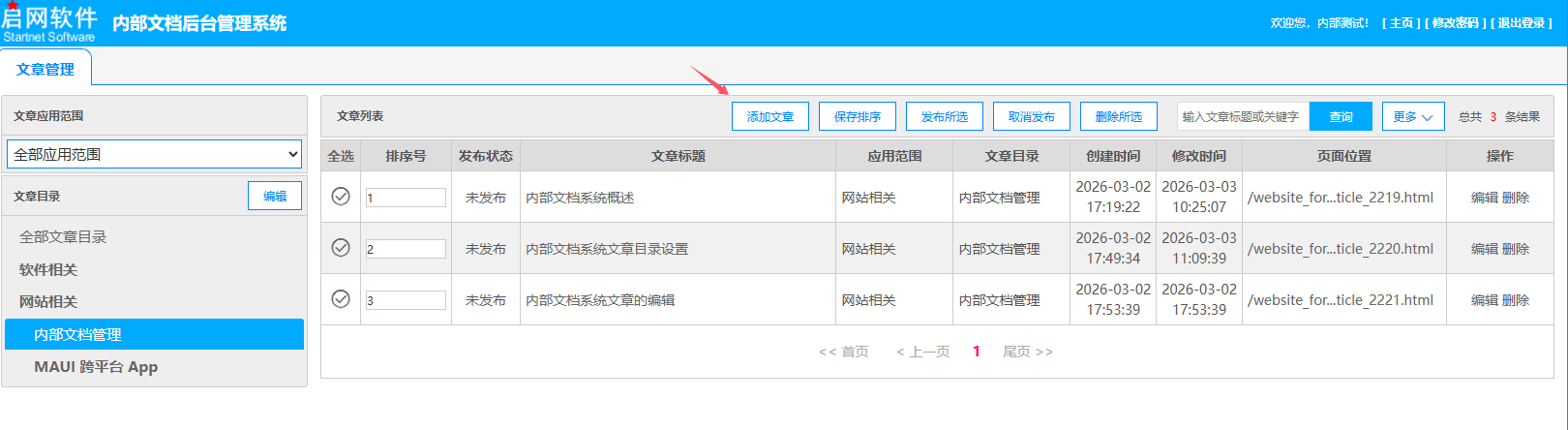Viewport: 1568px width, 430px height.
Task: Click creation time 2026-03-02 17:49:34
Action: pyautogui.click(x=1113, y=248)
